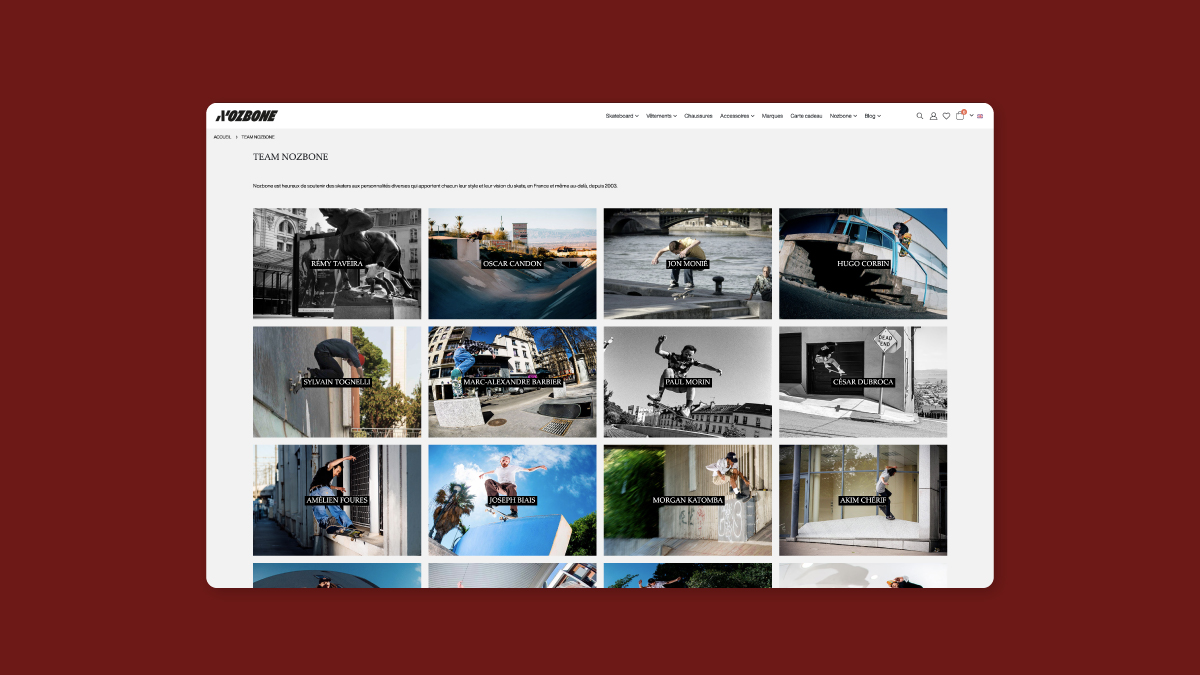The height and width of the screenshot is (675, 1200).
Task: View Joseph Biais skater profile
Action: click(x=512, y=500)
